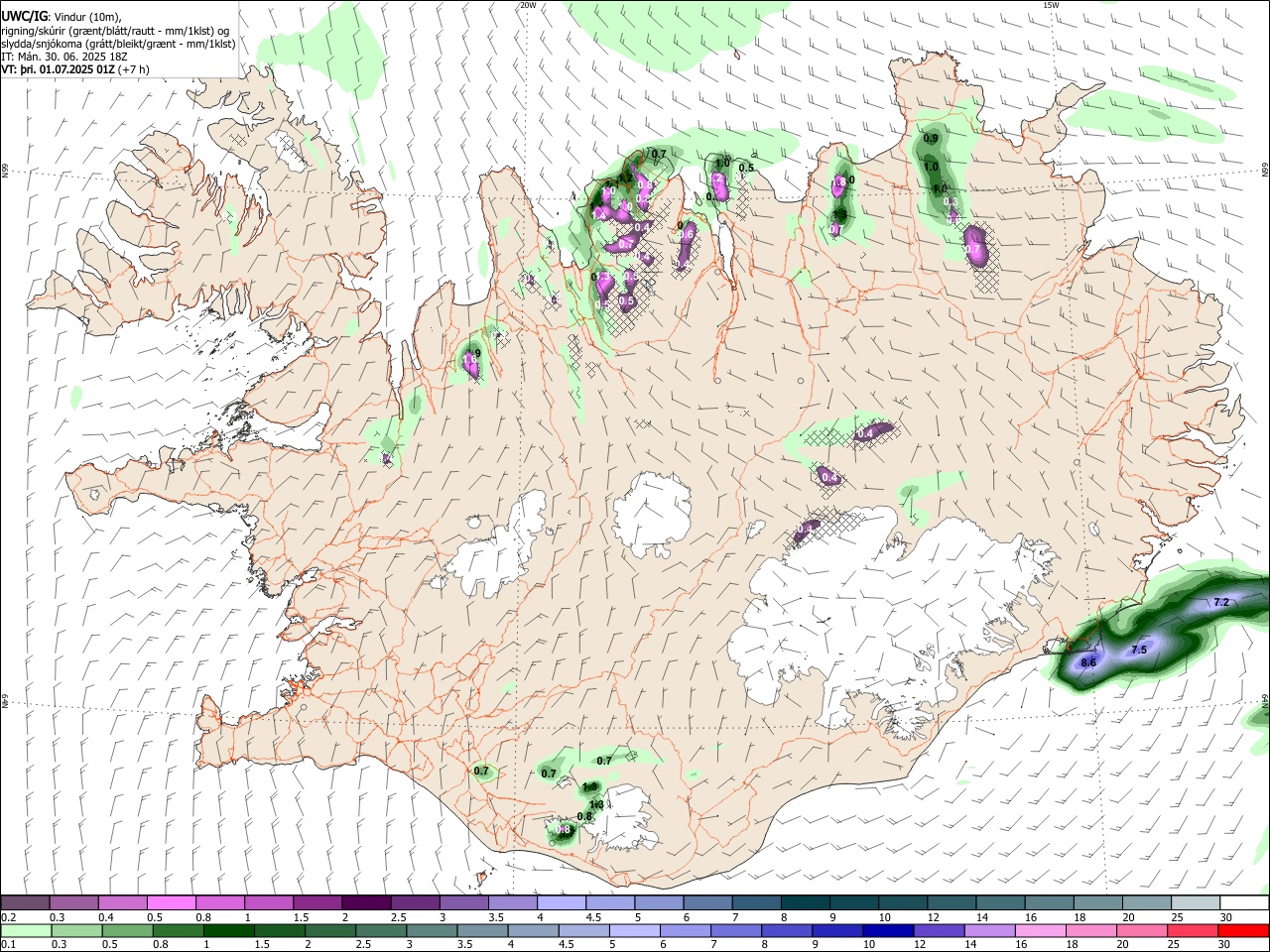Screen dimensions: 1270x952
Task: Click the 'Vindur (10m)' header text
Action: 88,17
